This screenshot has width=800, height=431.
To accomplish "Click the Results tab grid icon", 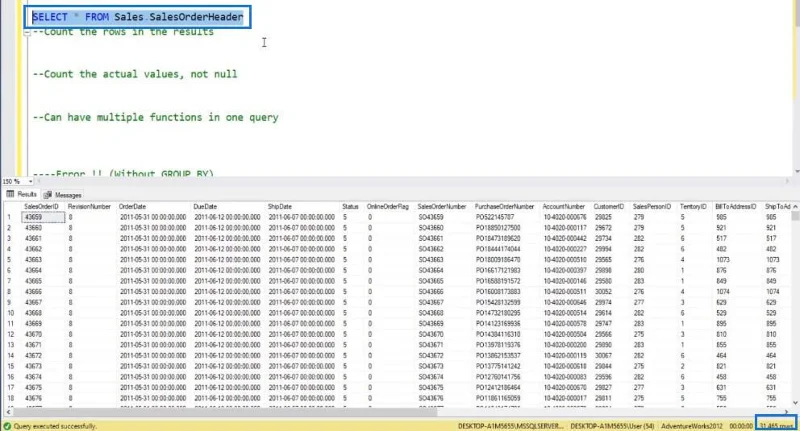I will tap(10, 194).
